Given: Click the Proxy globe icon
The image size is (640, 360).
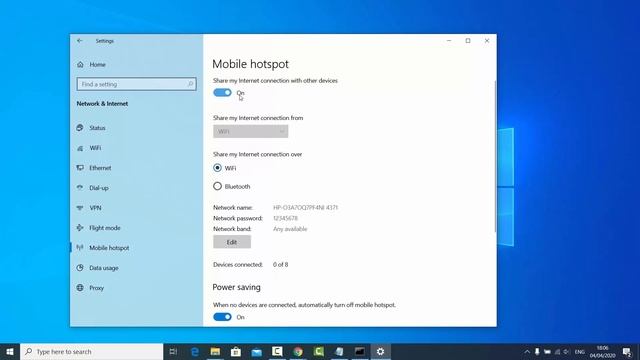Looking at the screenshot, I should tap(80, 288).
